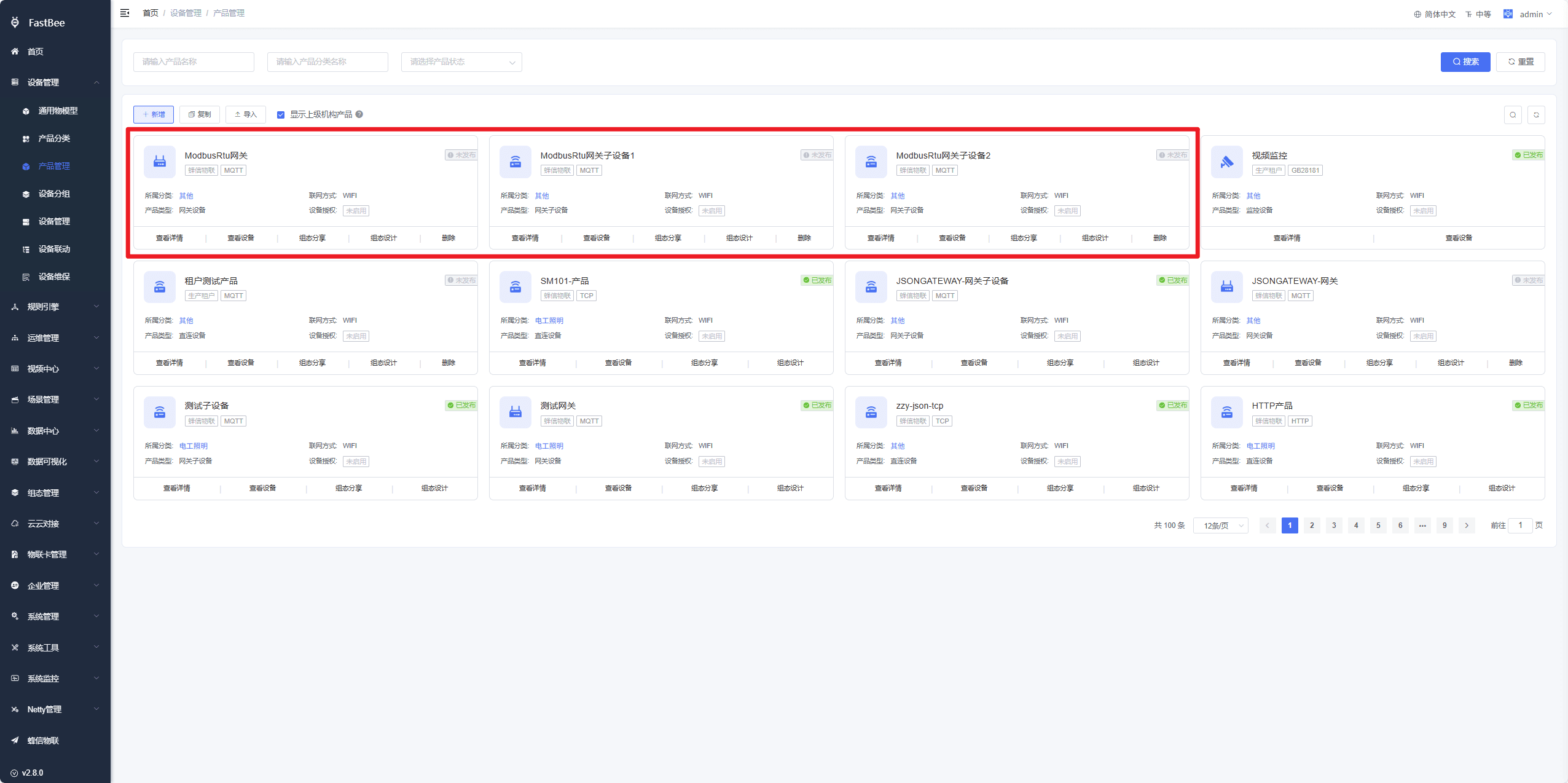The image size is (1568, 783).
Task: Click the blue 搜索 button
Action: pyautogui.click(x=1465, y=62)
